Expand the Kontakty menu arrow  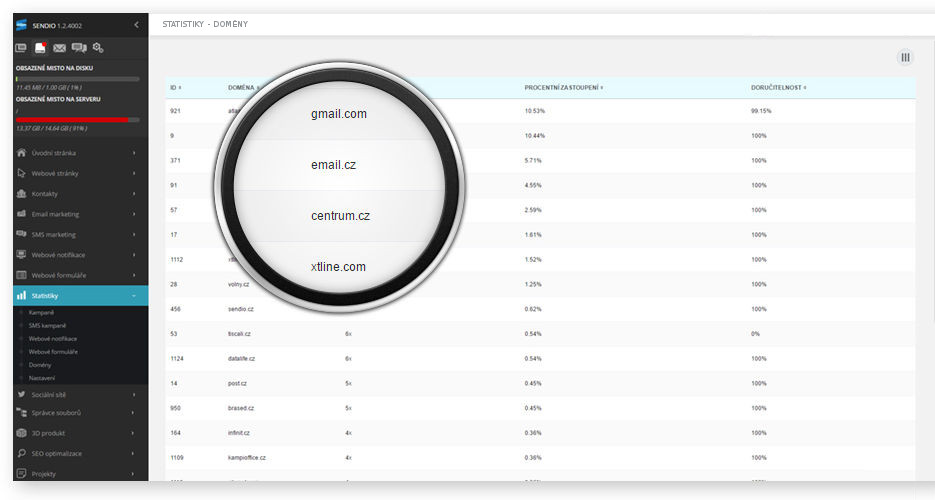tap(134, 194)
